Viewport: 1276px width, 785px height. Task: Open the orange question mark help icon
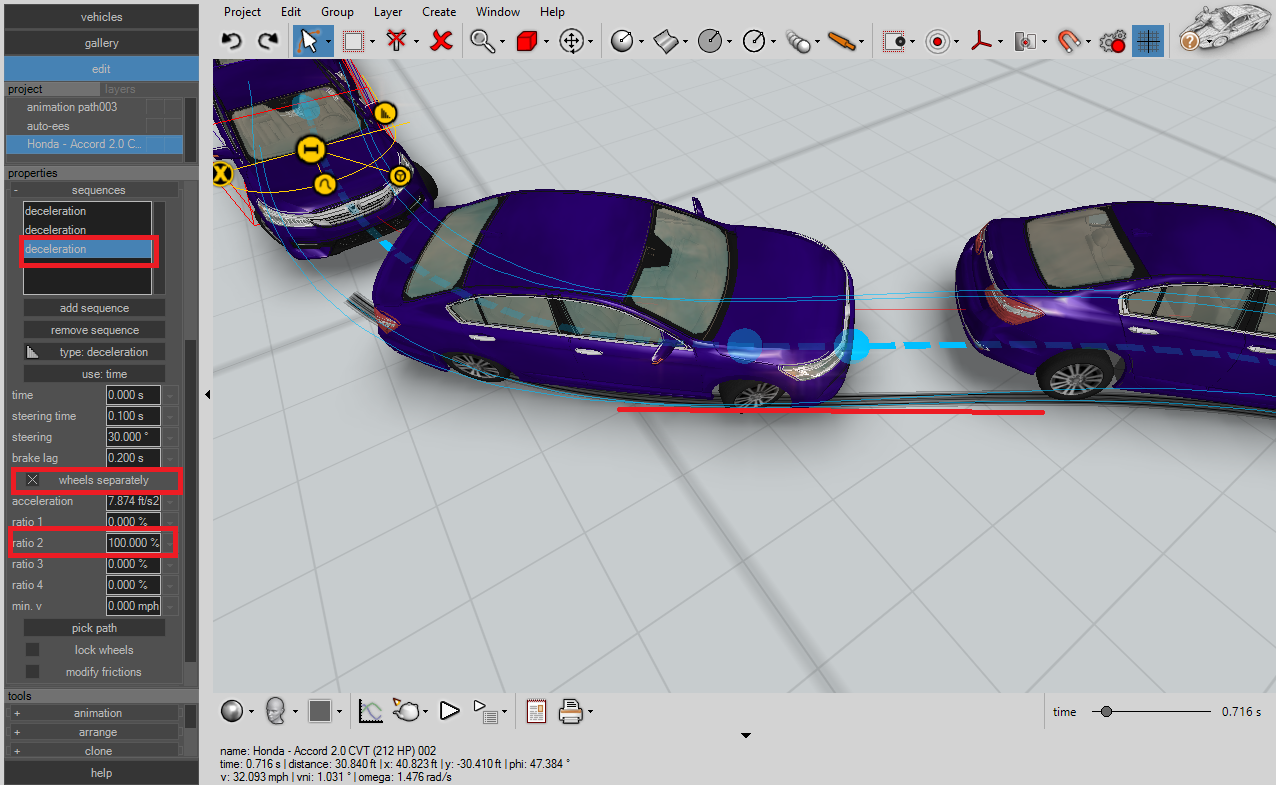click(1189, 41)
